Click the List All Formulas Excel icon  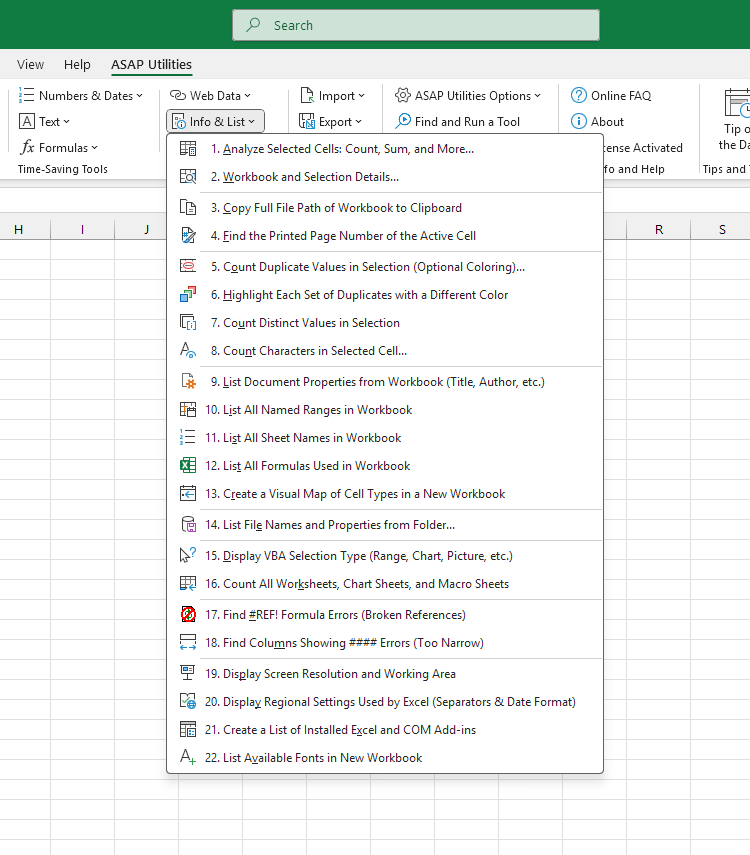pyautogui.click(x=188, y=466)
